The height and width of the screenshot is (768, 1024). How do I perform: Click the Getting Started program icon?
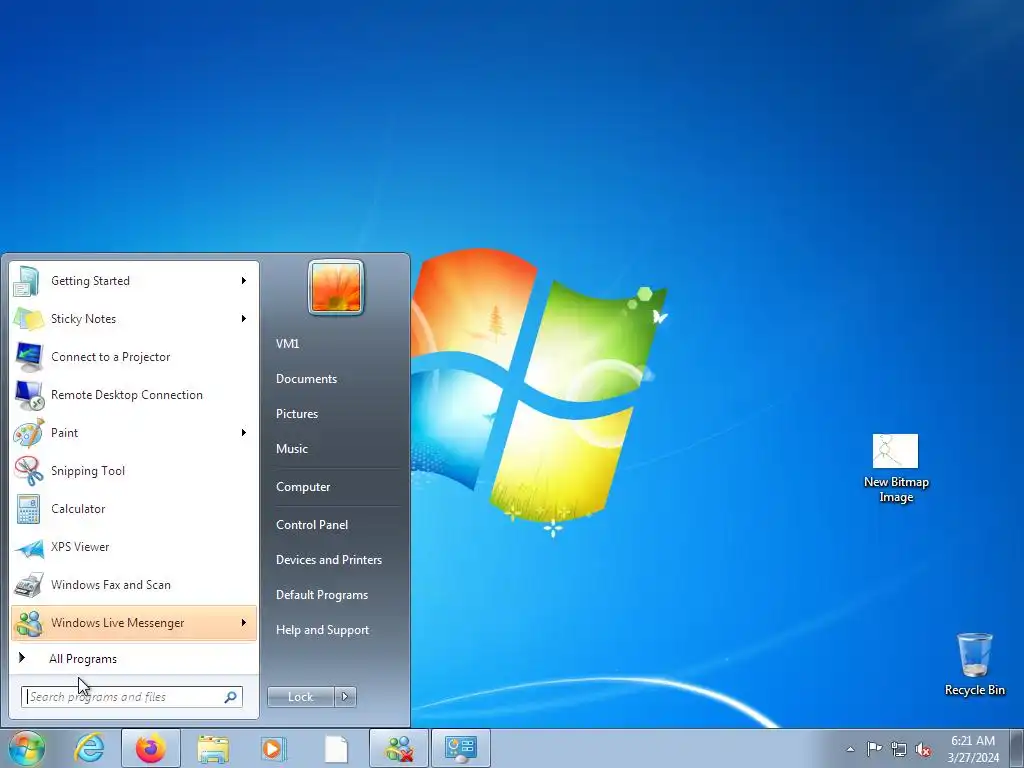(x=28, y=281)
